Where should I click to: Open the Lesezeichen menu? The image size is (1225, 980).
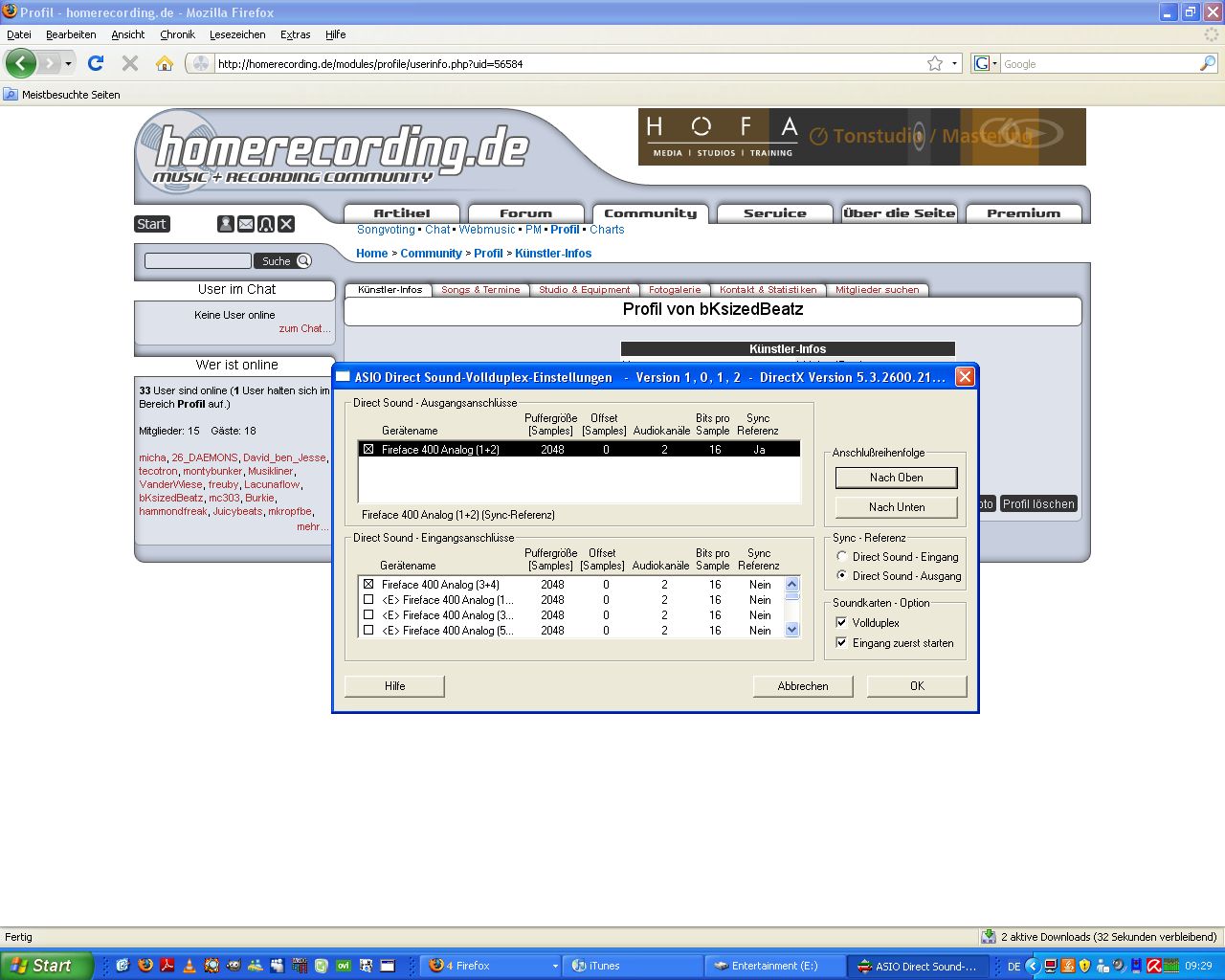237,34
